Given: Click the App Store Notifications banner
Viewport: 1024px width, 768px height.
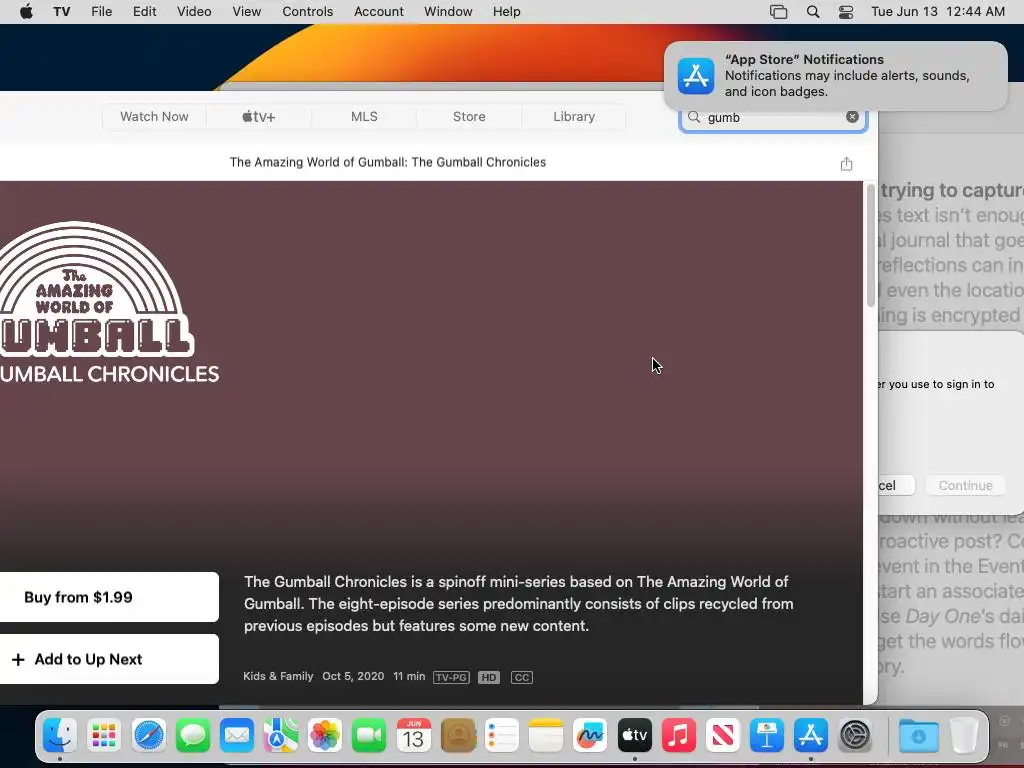Looking at the screenshot, I should pos(836,76).
